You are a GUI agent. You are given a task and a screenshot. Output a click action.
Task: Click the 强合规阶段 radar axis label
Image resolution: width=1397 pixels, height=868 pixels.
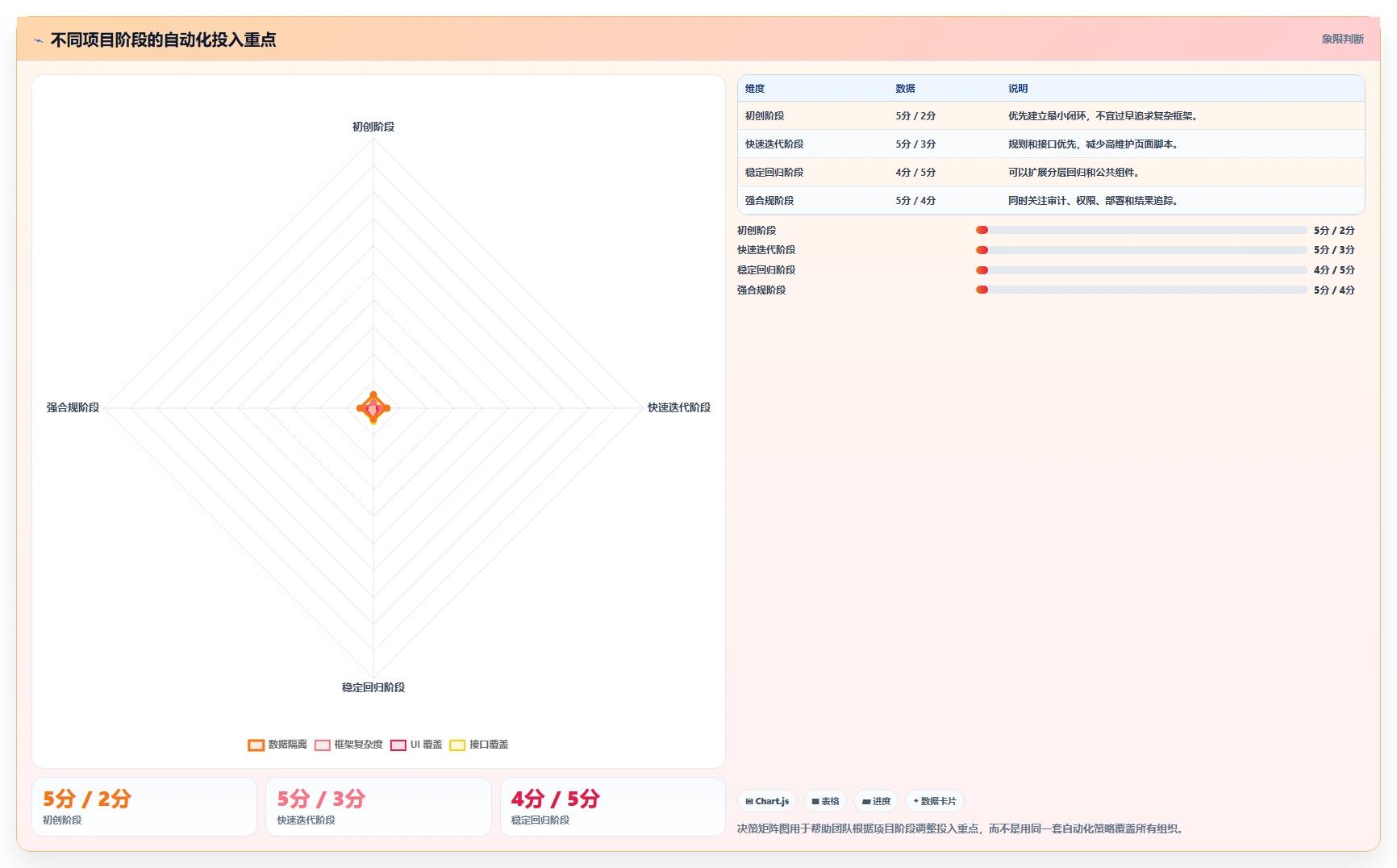[73, 407]
